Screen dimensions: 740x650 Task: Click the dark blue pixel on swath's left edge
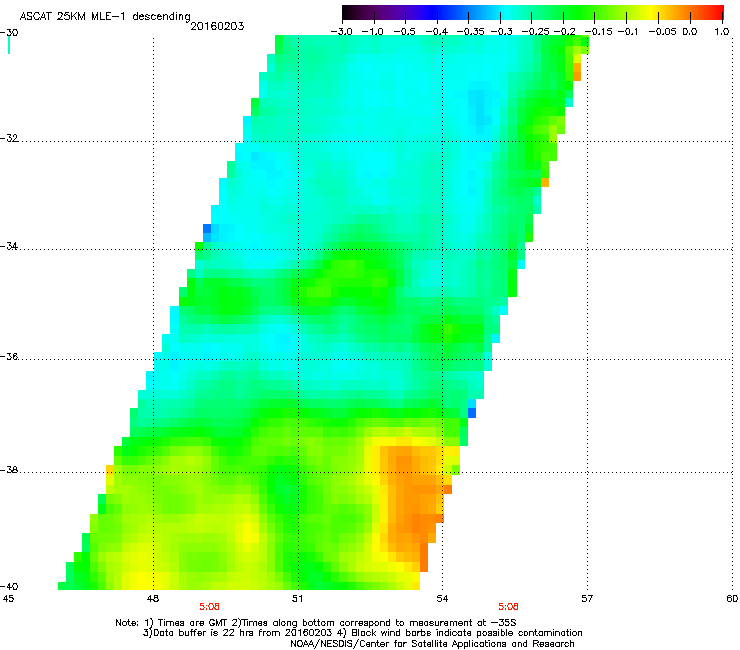207,228
